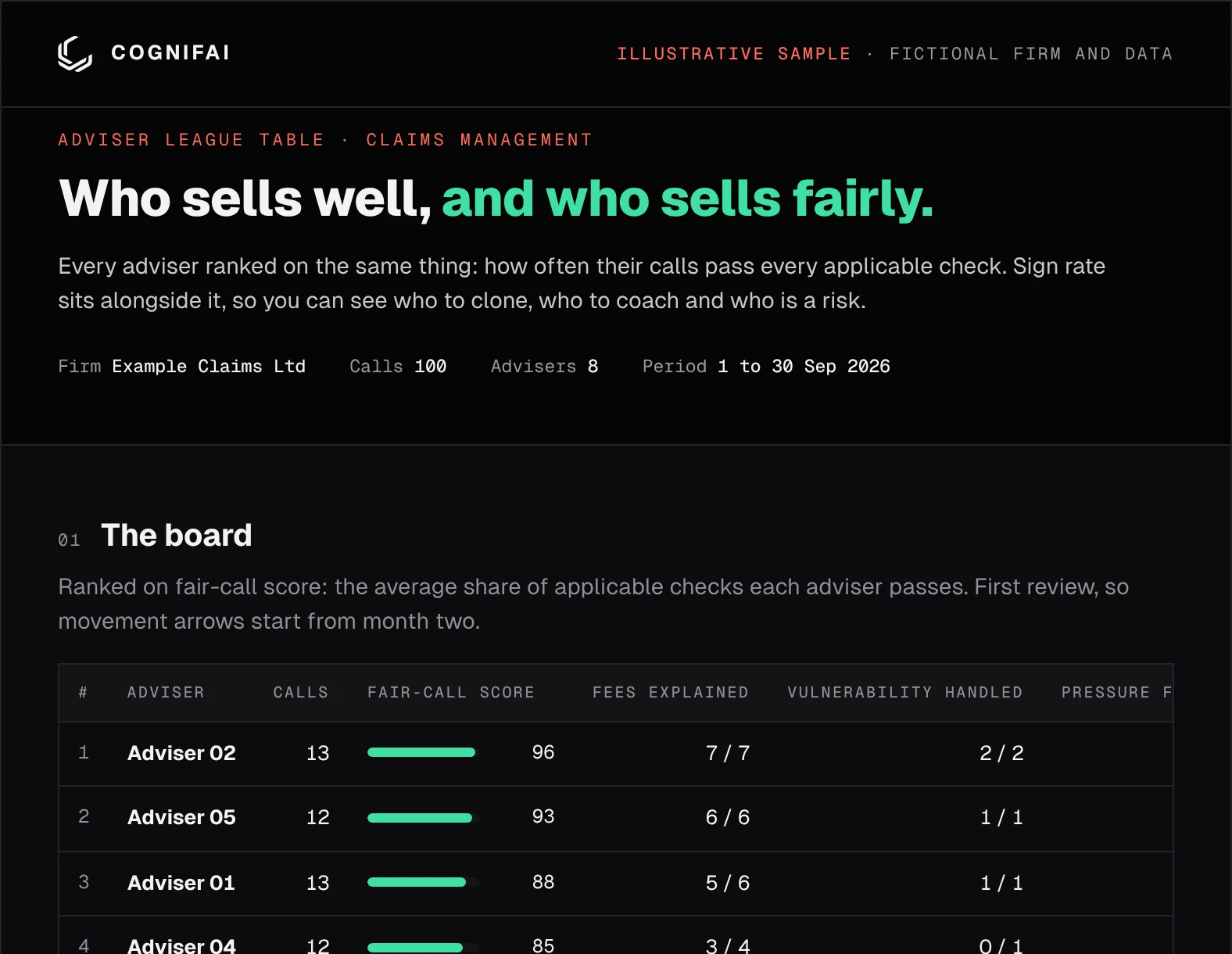Click the CALLS column header

(301, 692)
